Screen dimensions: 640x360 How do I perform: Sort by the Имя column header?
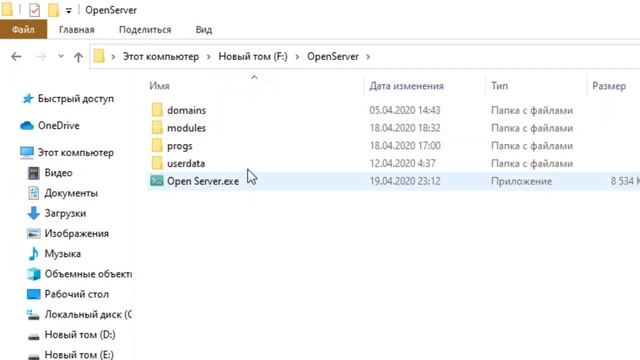pos(159,86)
